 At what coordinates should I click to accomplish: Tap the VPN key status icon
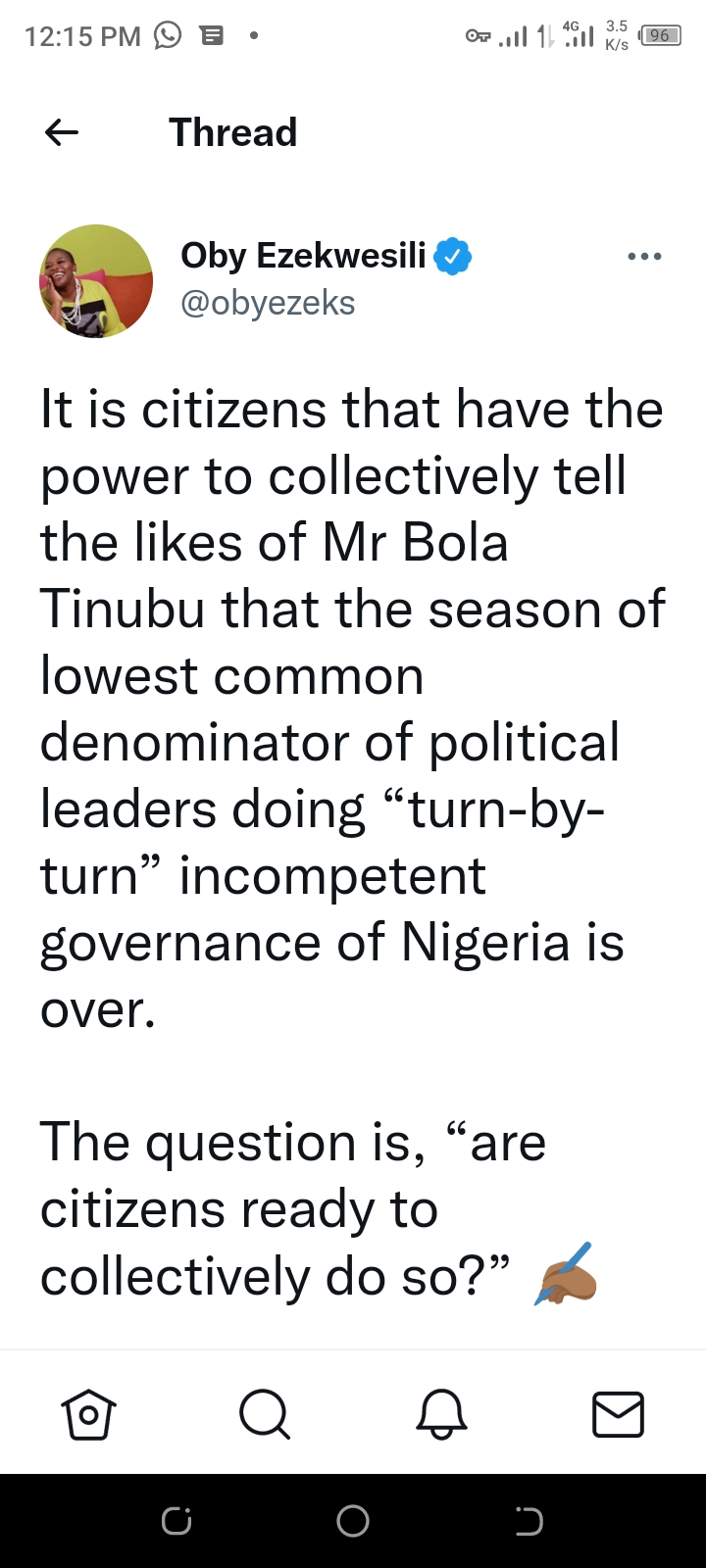point(478,37)
